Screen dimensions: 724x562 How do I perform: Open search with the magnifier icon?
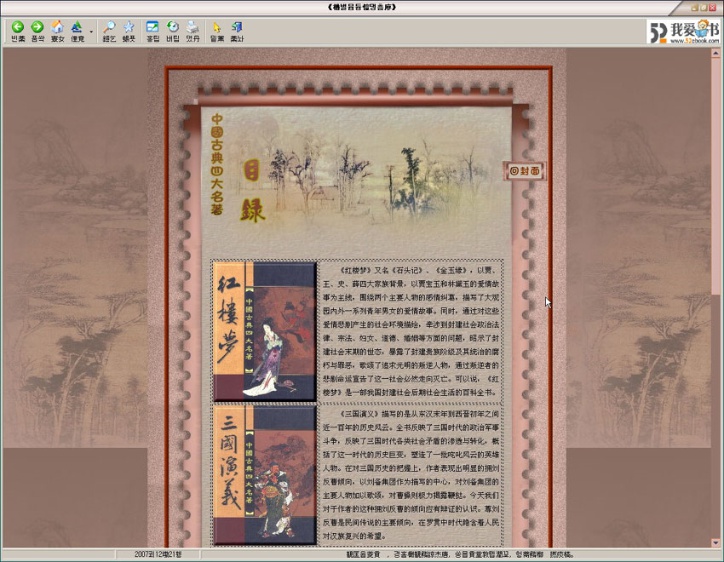[109, 31]
